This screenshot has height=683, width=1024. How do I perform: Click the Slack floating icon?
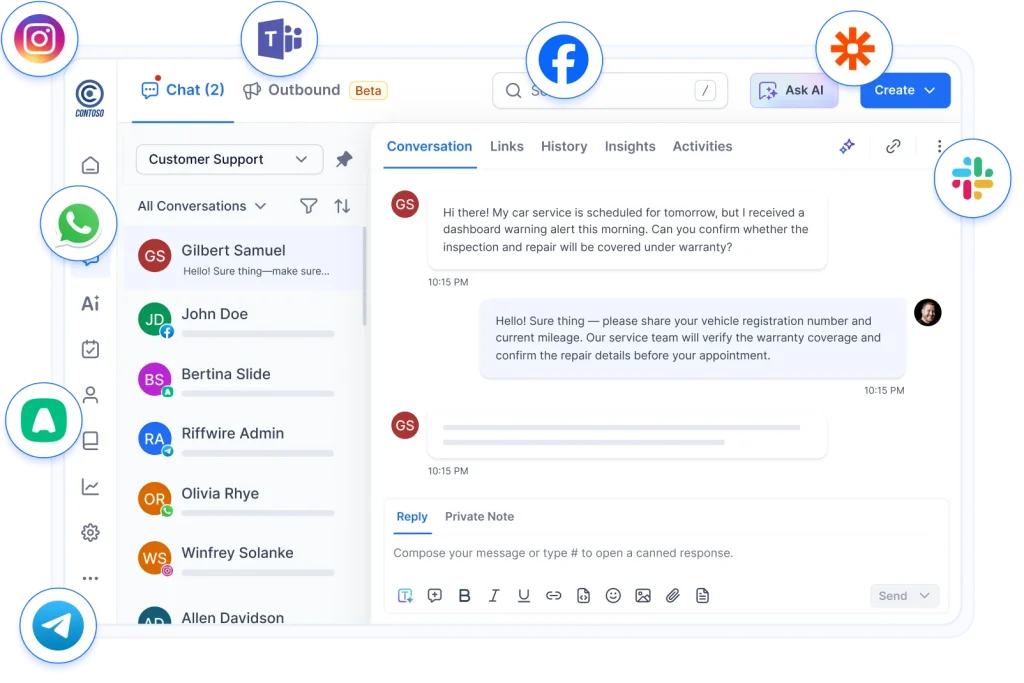coord(972,178)
